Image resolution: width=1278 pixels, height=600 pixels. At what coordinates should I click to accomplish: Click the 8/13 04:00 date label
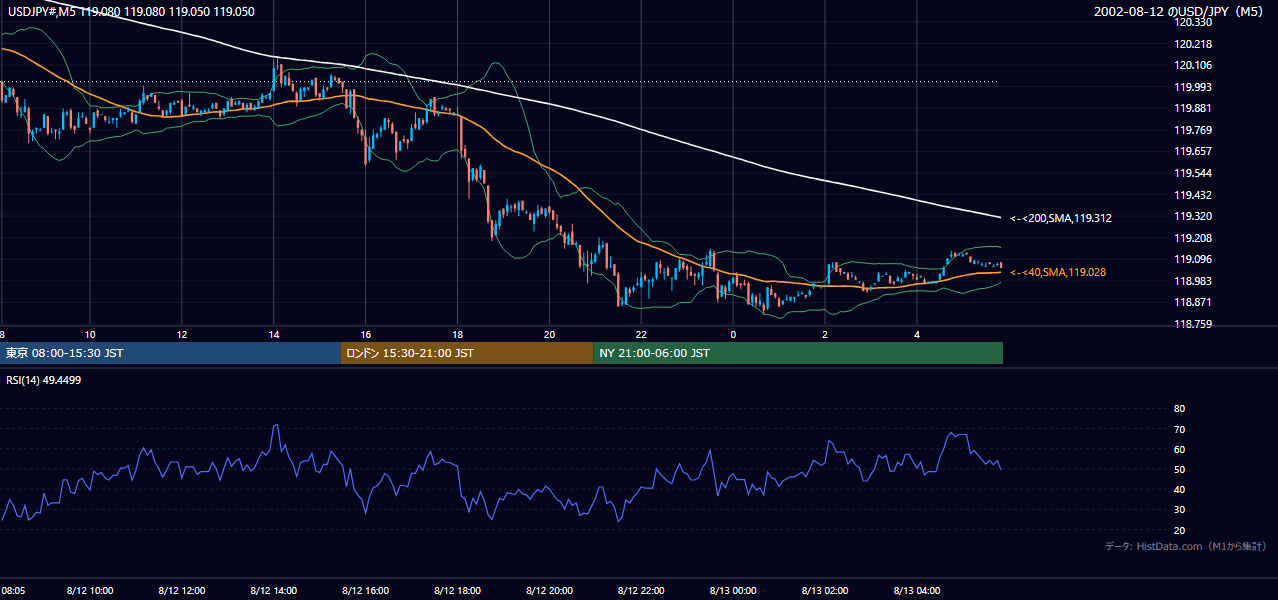[x=917, y=590]
